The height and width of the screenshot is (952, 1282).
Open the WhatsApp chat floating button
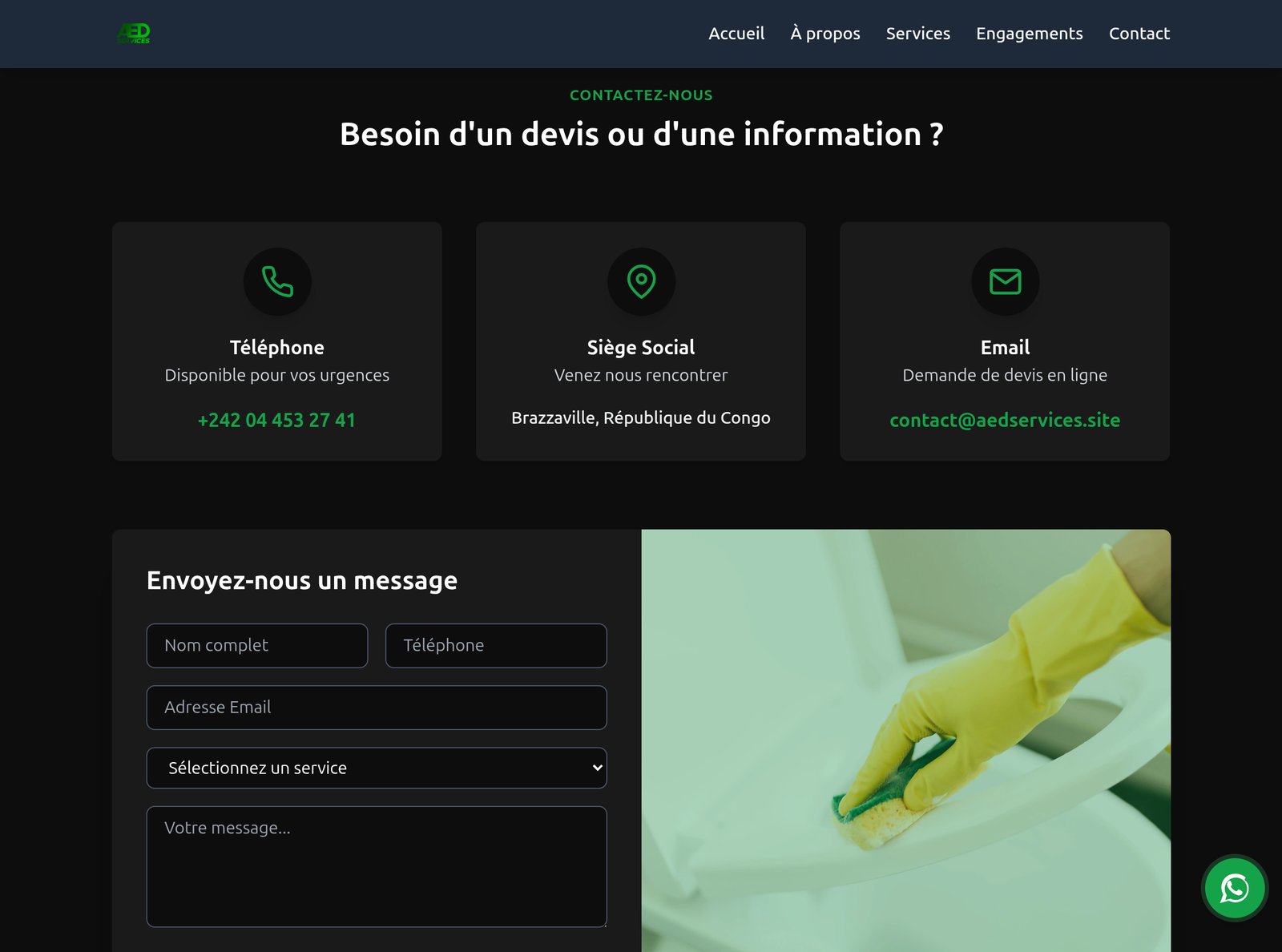tap(1235, 888)
